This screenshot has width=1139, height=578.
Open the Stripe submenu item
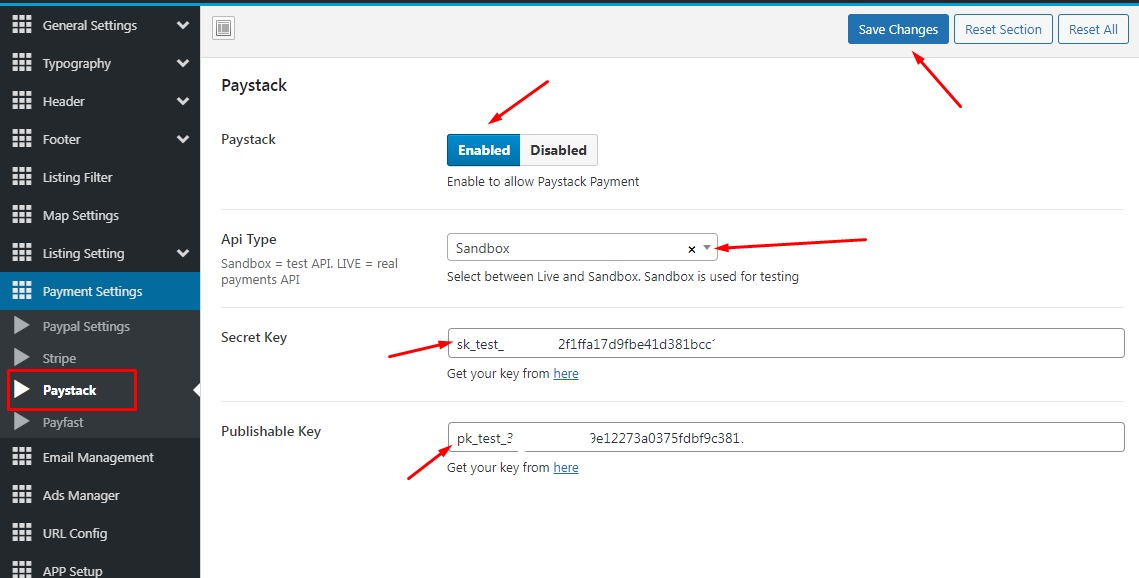(59, 358)
